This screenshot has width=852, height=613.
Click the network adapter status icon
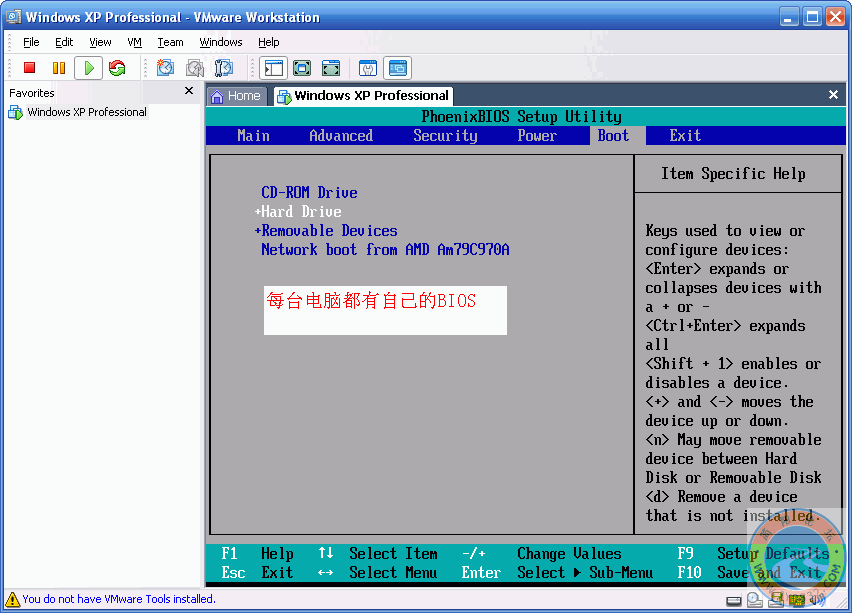pos(797,600)
